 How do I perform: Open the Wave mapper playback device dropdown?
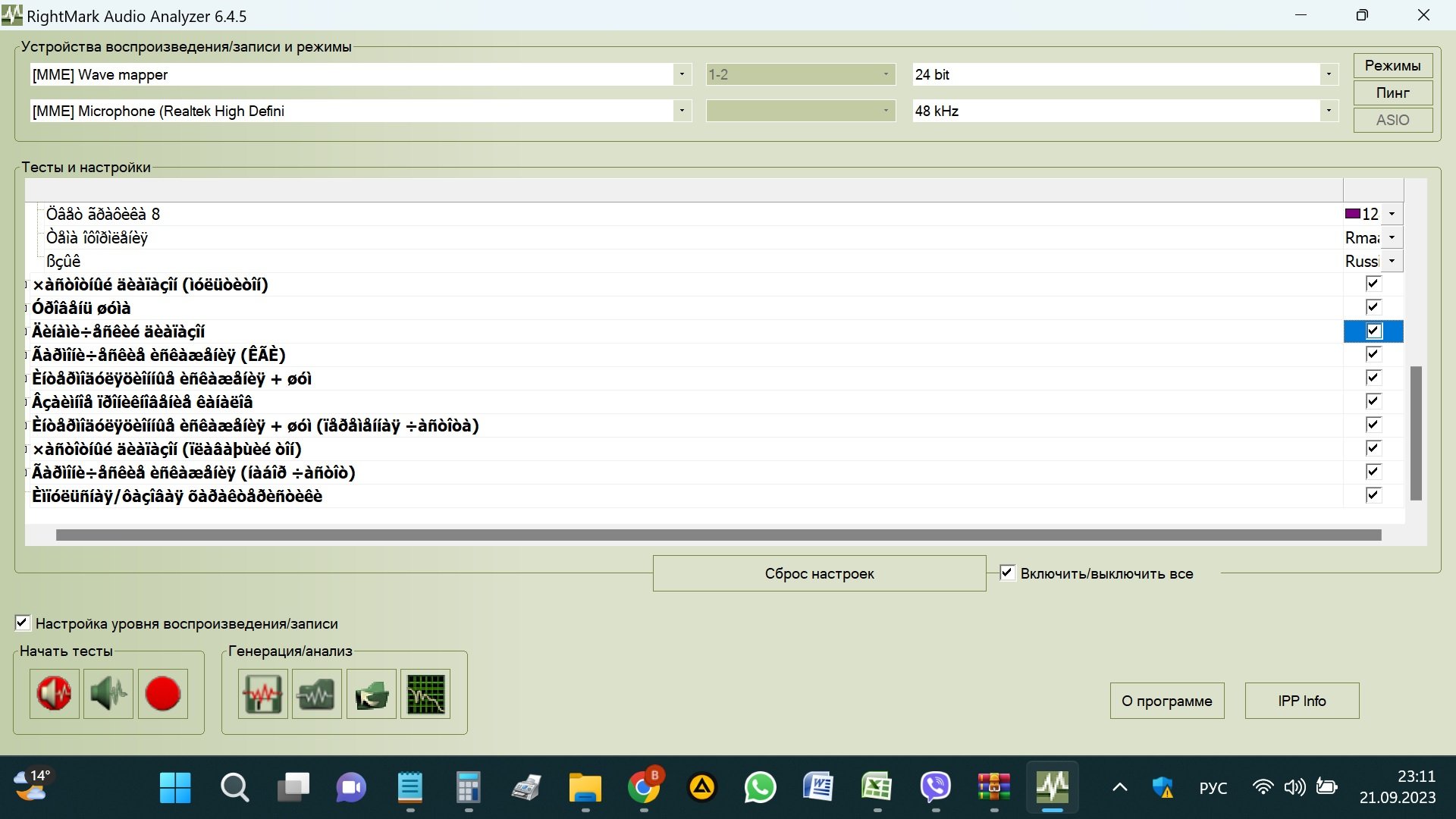(681, 74)
